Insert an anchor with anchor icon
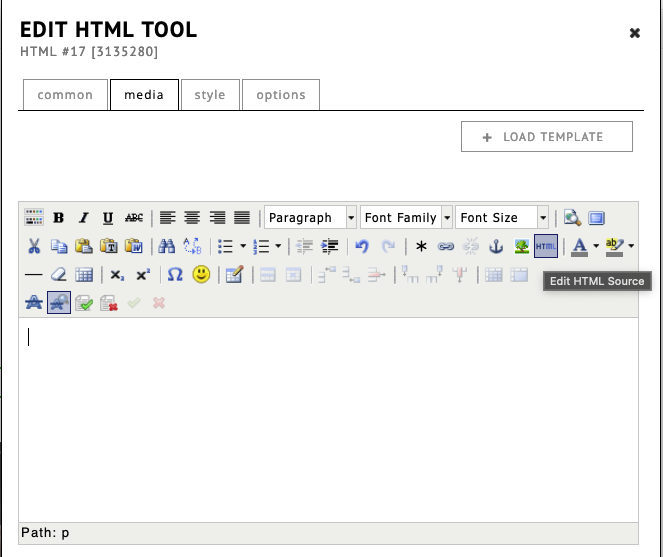 point(495,246)
